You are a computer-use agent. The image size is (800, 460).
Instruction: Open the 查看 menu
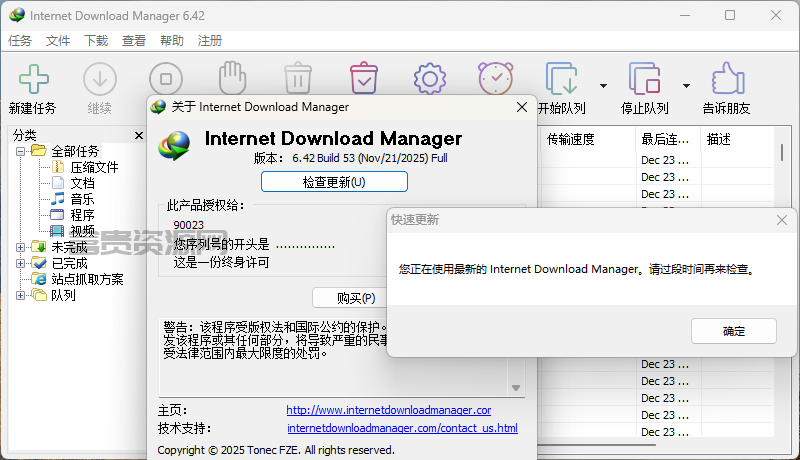(x=134, y=41)
